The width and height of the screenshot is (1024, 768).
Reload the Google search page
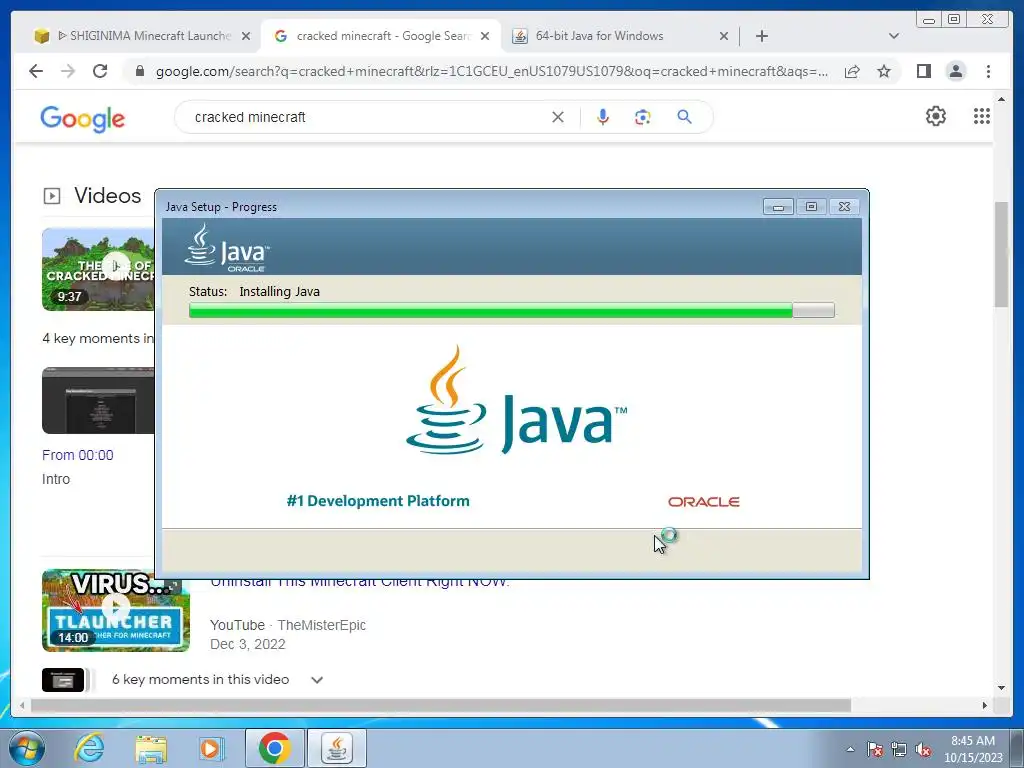(100, 71)
